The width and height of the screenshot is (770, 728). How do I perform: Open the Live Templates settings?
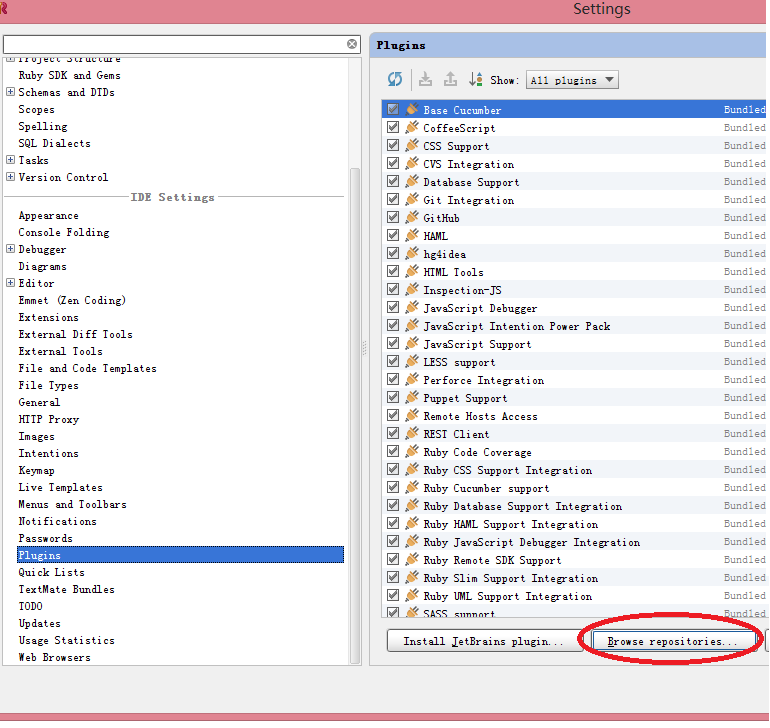[60, 487]
